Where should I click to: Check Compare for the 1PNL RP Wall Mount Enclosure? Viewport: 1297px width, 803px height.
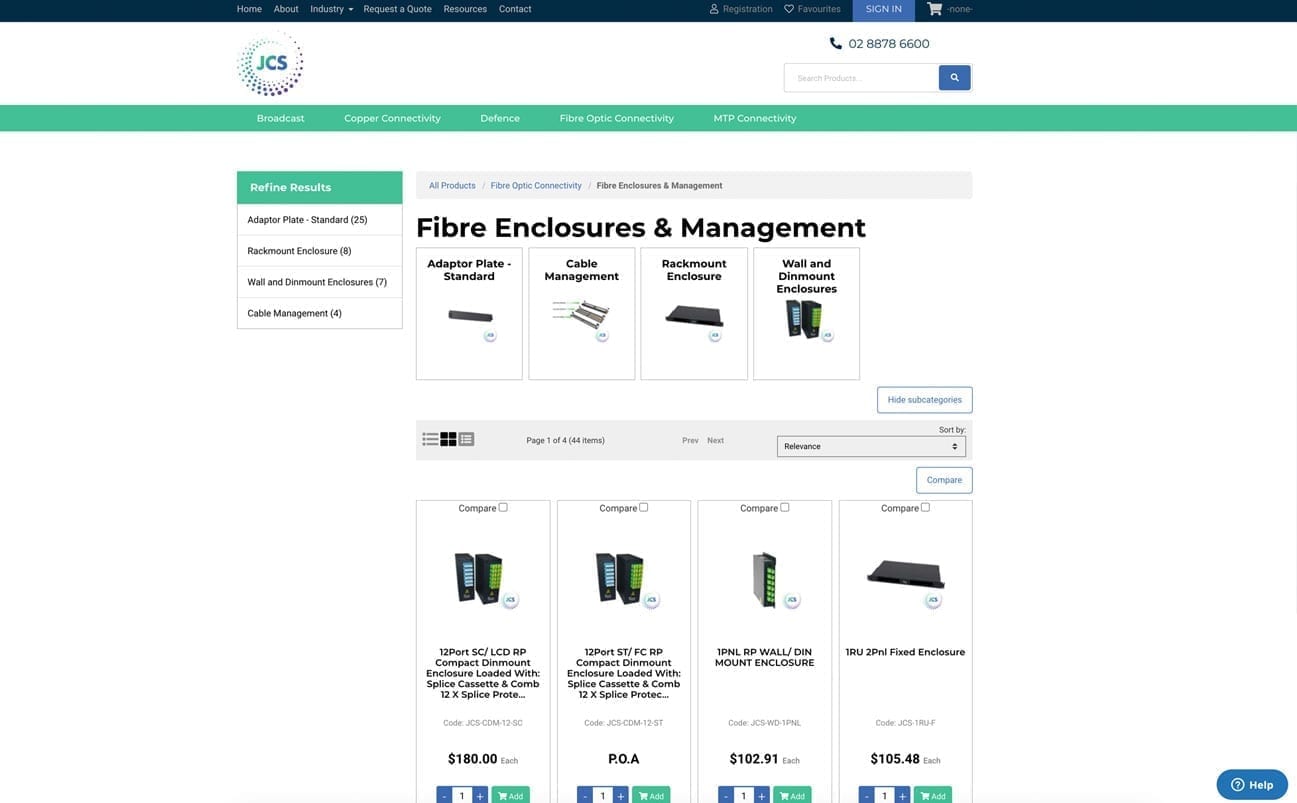click(x=783, y=506)
